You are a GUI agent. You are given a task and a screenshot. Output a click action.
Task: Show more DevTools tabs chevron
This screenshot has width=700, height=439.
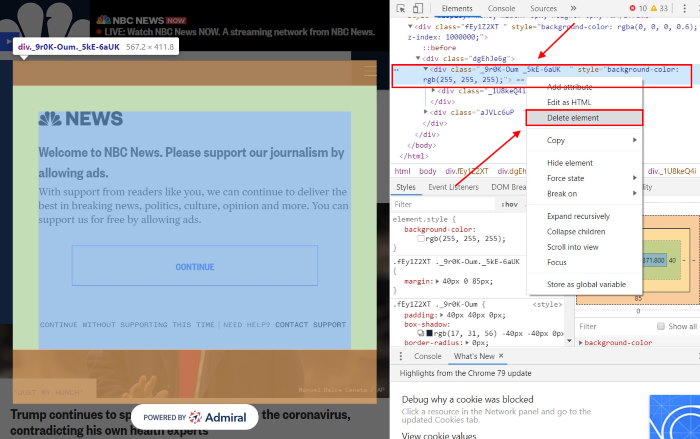click(573, 8)
